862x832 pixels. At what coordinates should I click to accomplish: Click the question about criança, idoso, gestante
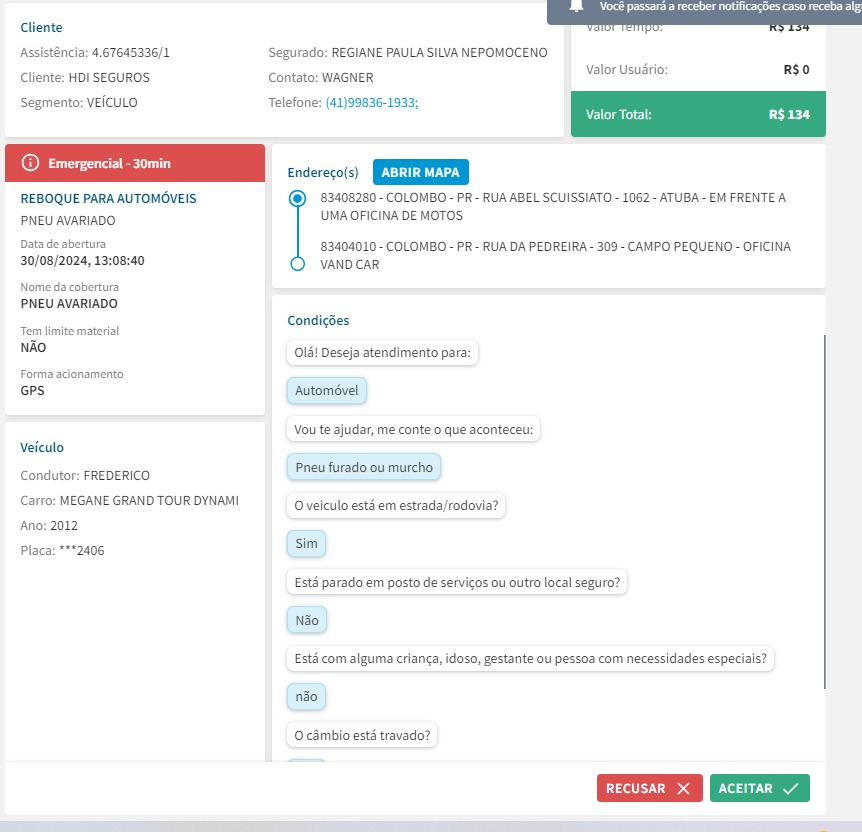click(x=531, y=658)
